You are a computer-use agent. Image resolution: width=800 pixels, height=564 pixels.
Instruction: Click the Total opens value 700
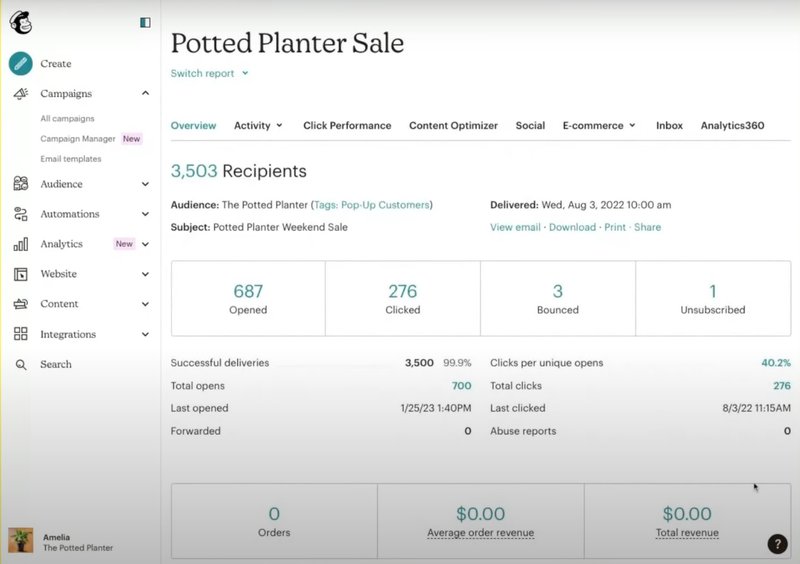tap(461, 386)
